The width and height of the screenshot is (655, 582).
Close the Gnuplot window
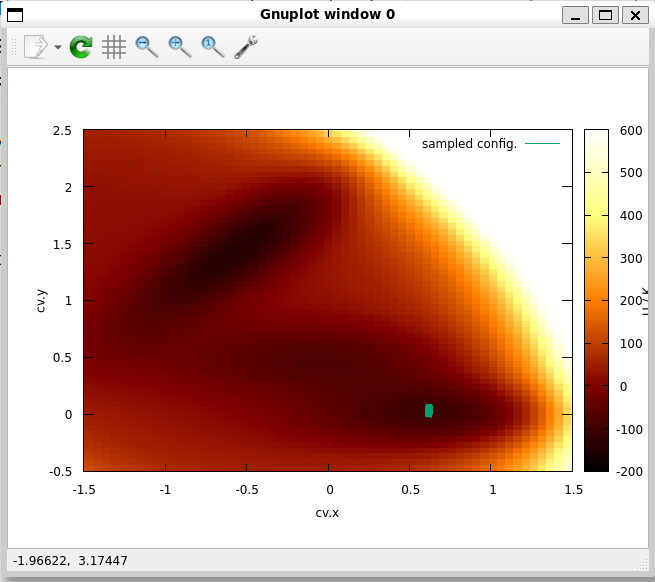(635, 15)
